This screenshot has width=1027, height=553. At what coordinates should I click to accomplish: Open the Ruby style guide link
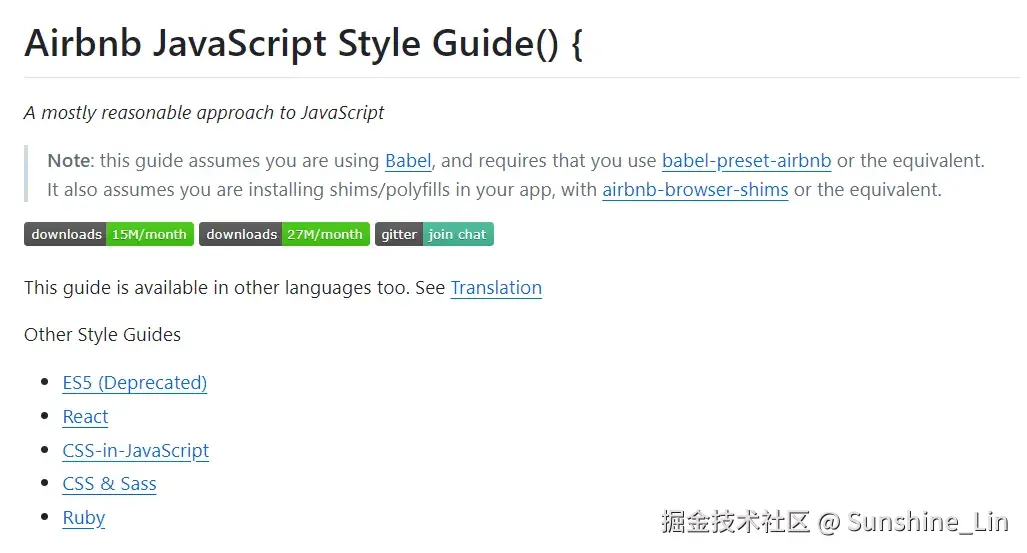[x=84, y=518]
